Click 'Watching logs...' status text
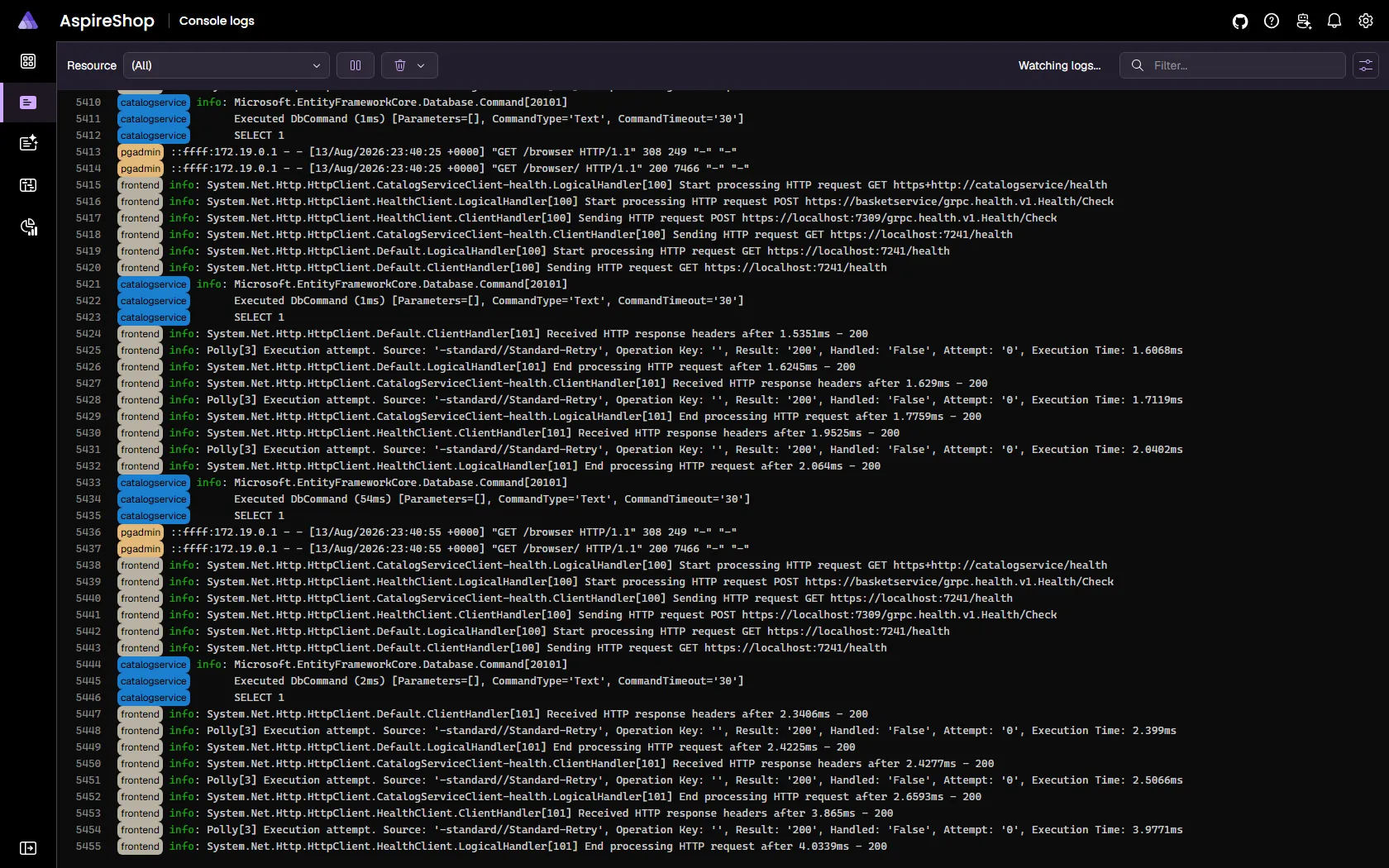Viewport: 1389px width, 868px height. [x=1059, y=65]
